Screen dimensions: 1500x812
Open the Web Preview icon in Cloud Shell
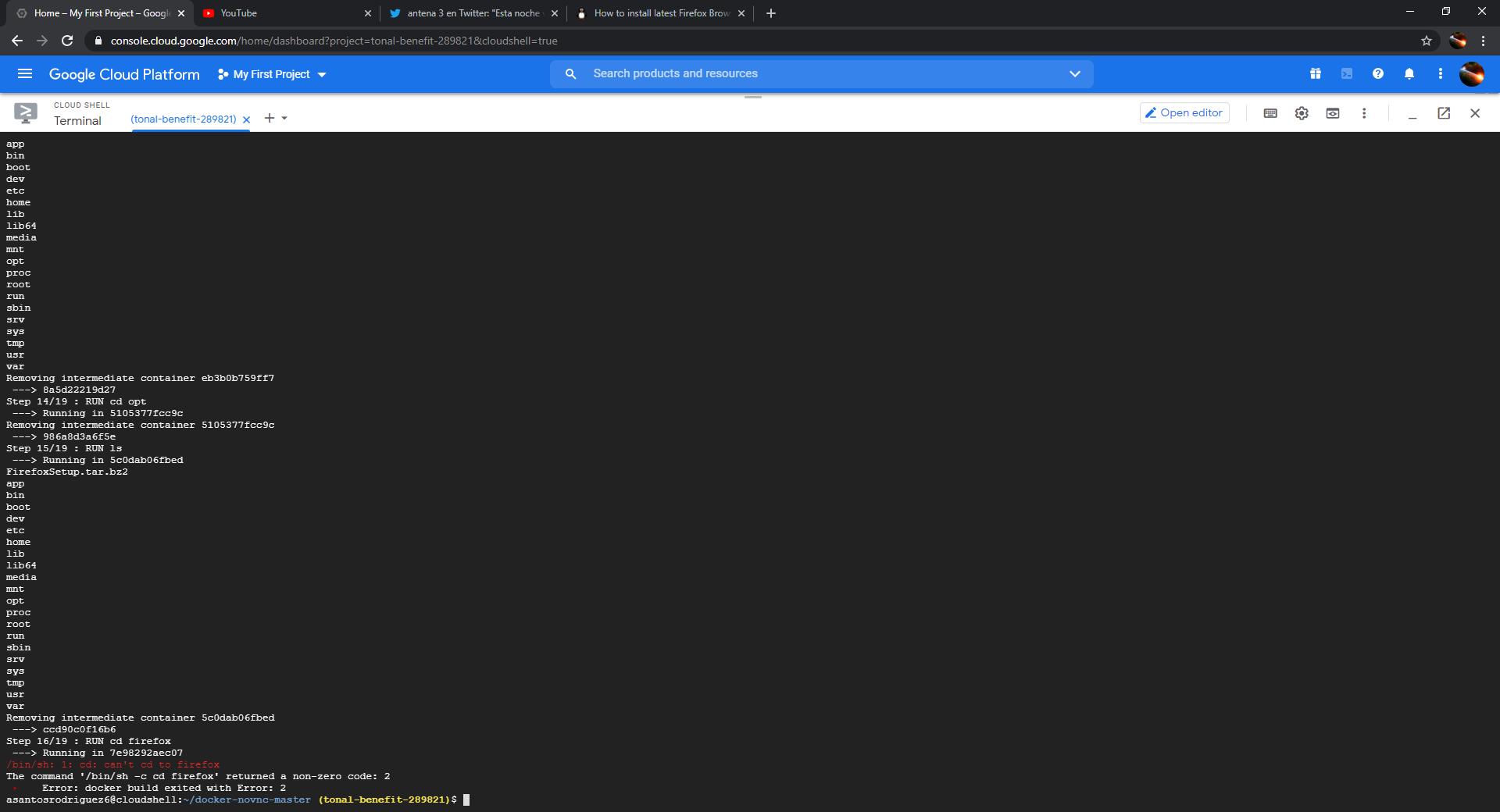[x=1333, y=113]
